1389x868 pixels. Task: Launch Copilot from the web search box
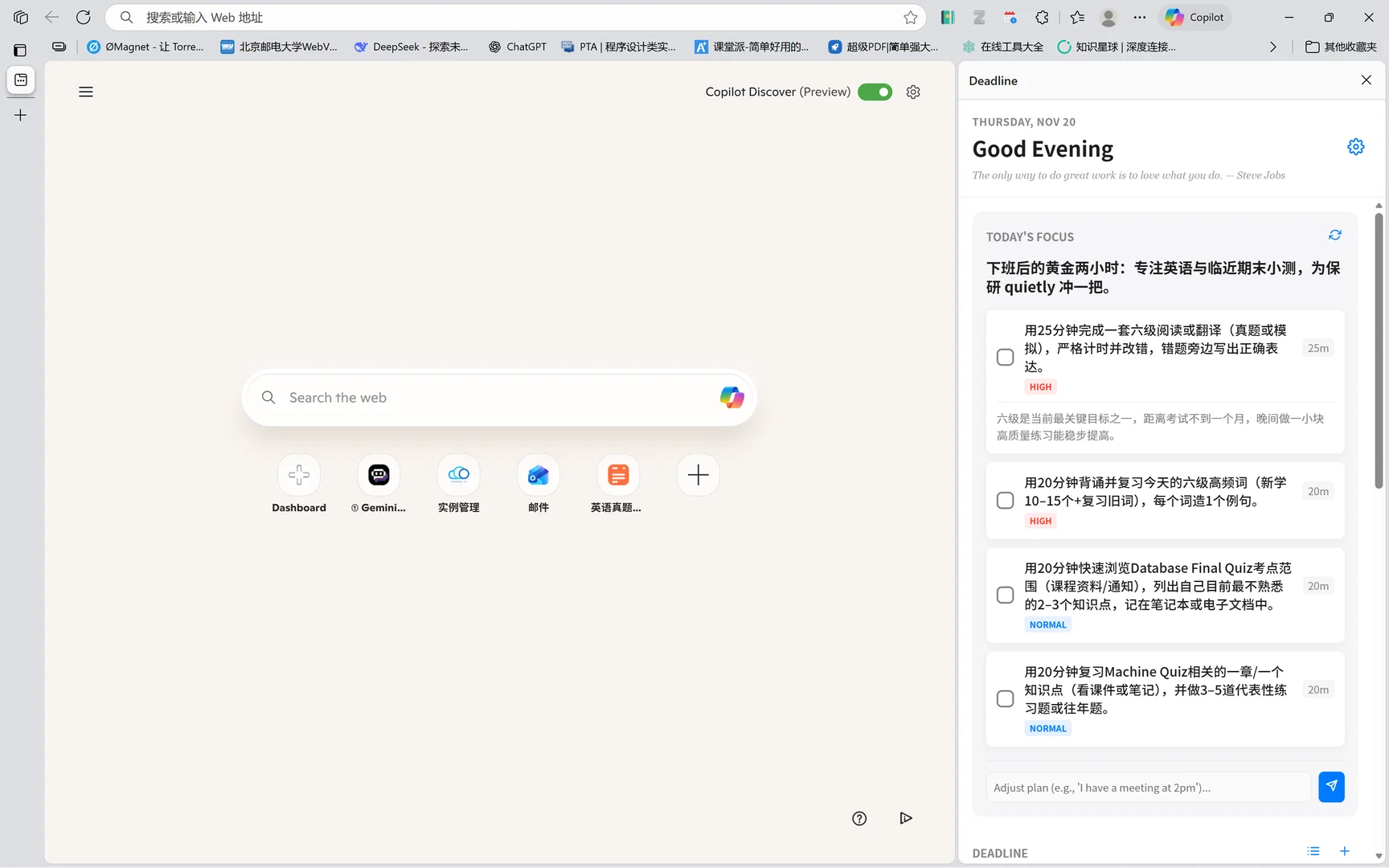731,397
